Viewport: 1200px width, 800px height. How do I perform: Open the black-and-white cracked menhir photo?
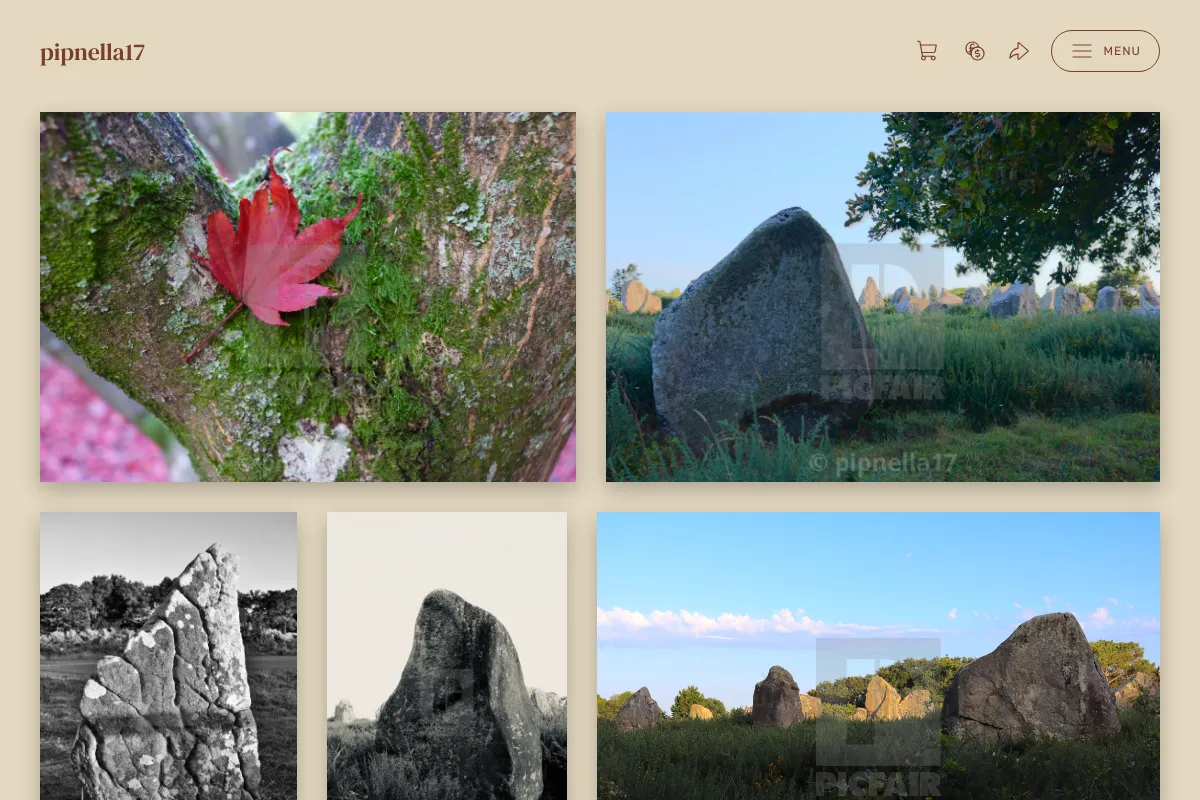[168, 656]
